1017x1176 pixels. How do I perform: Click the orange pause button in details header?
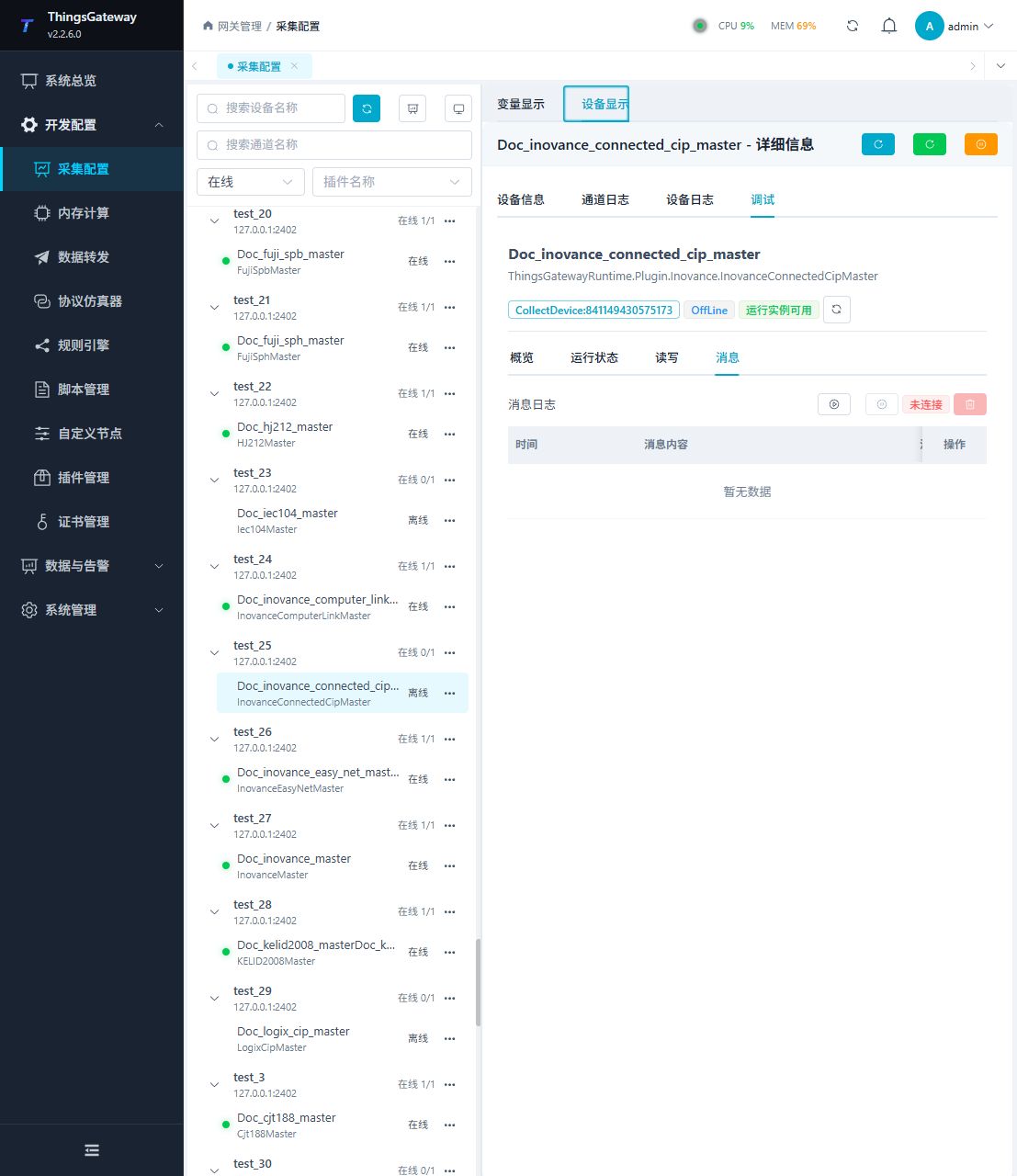[981, 144]
